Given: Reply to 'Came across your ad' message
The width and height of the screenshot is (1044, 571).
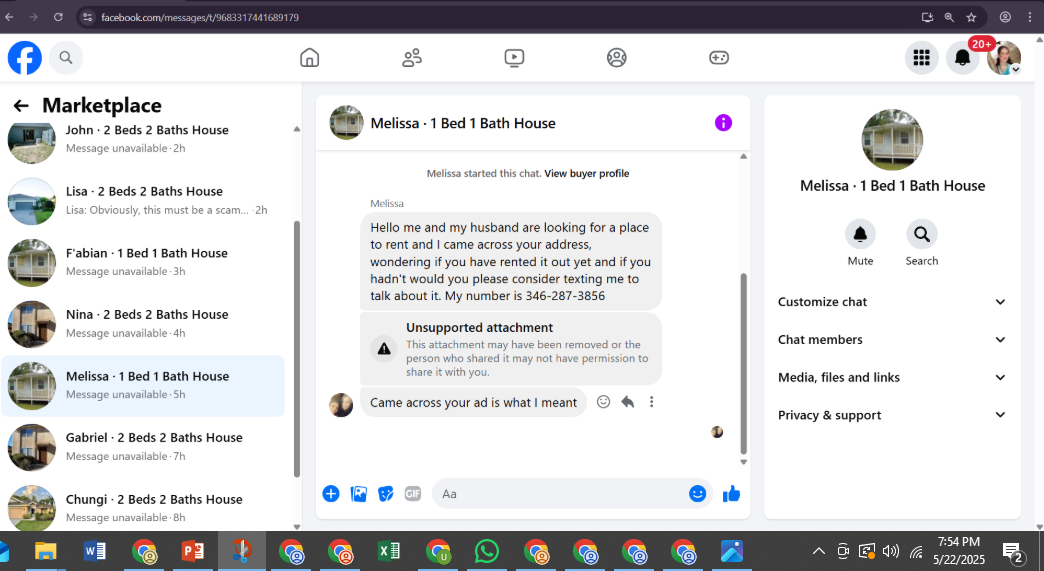Looking at the screenshot, I should pos(627,402).
